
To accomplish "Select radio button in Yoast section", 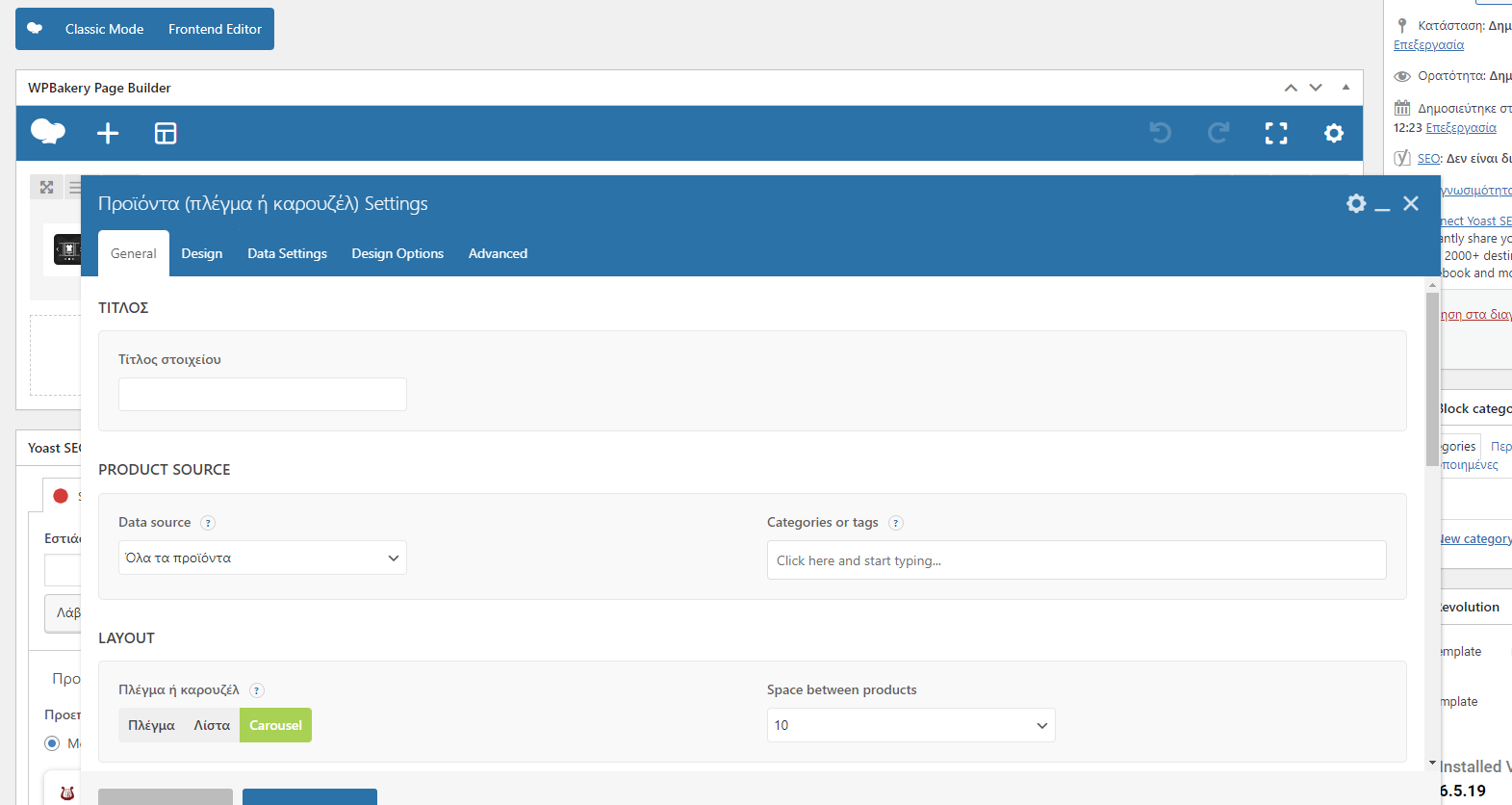I will pos(52,743).
